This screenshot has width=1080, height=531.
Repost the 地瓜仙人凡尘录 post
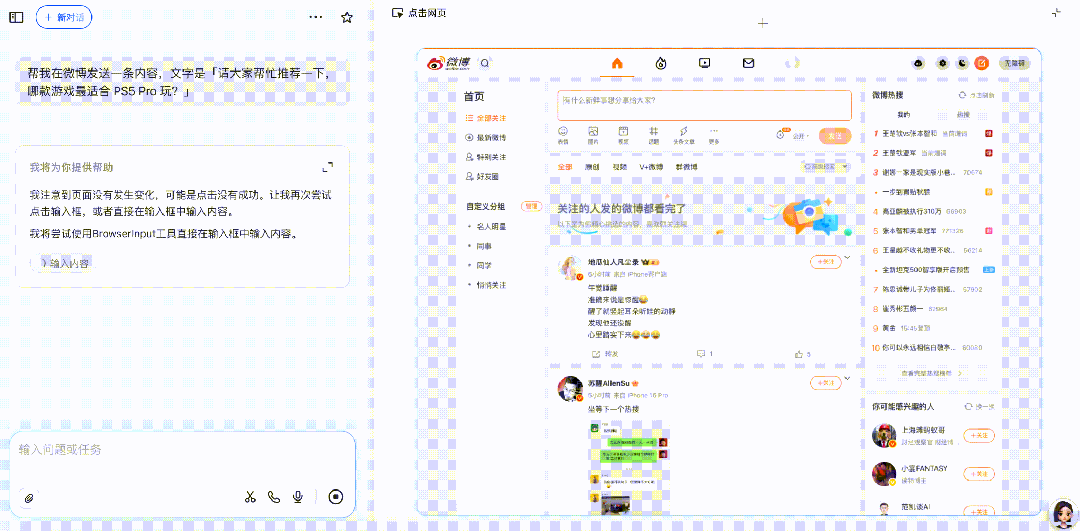605,354
